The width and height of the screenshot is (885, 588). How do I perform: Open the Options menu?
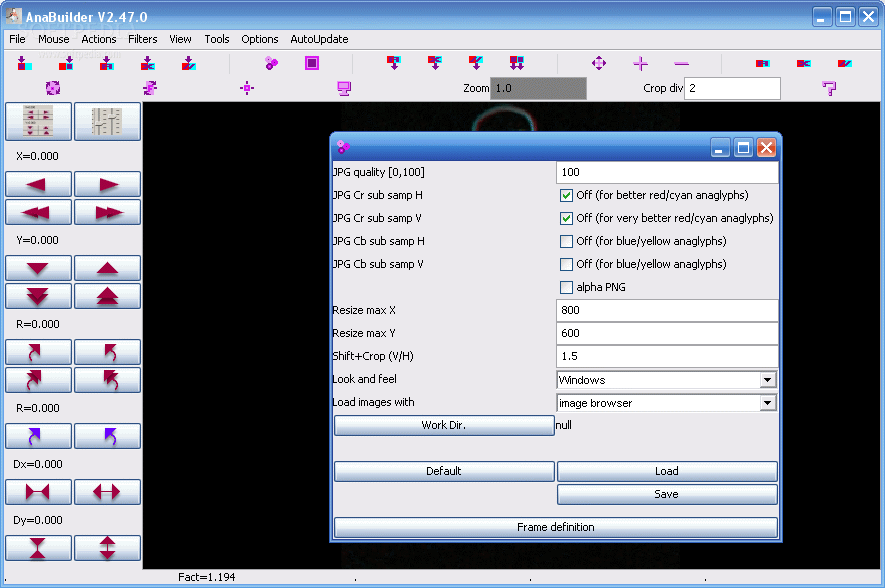[x=260, y=39]
